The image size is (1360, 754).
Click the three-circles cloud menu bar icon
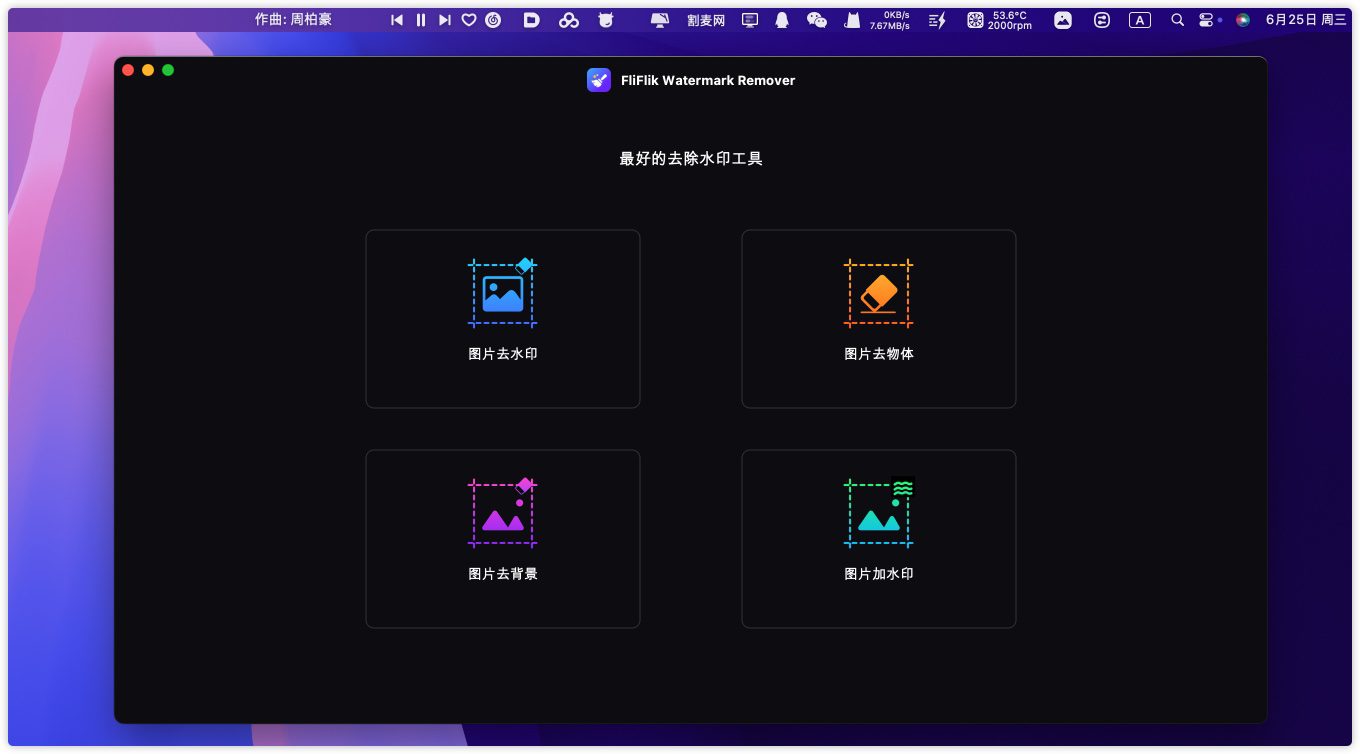(569, 20)
